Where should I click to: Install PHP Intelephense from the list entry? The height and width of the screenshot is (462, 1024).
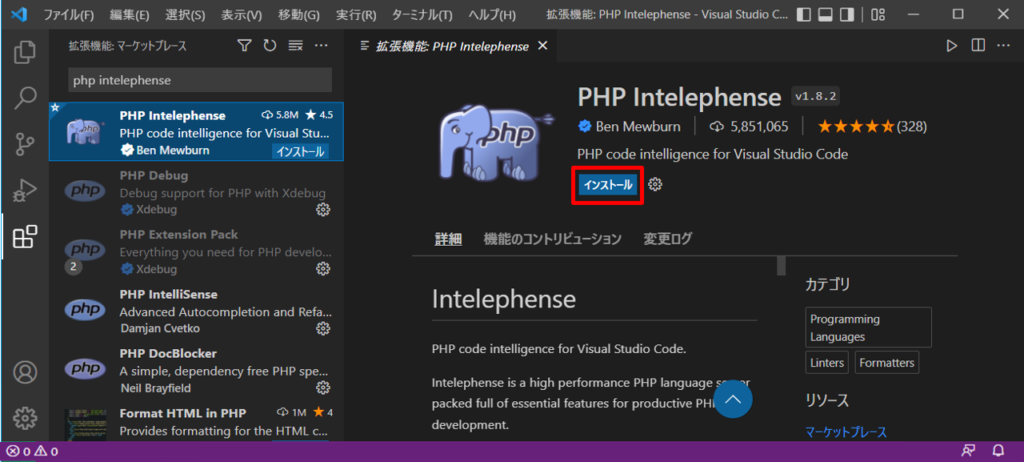(x=300, y=152)
